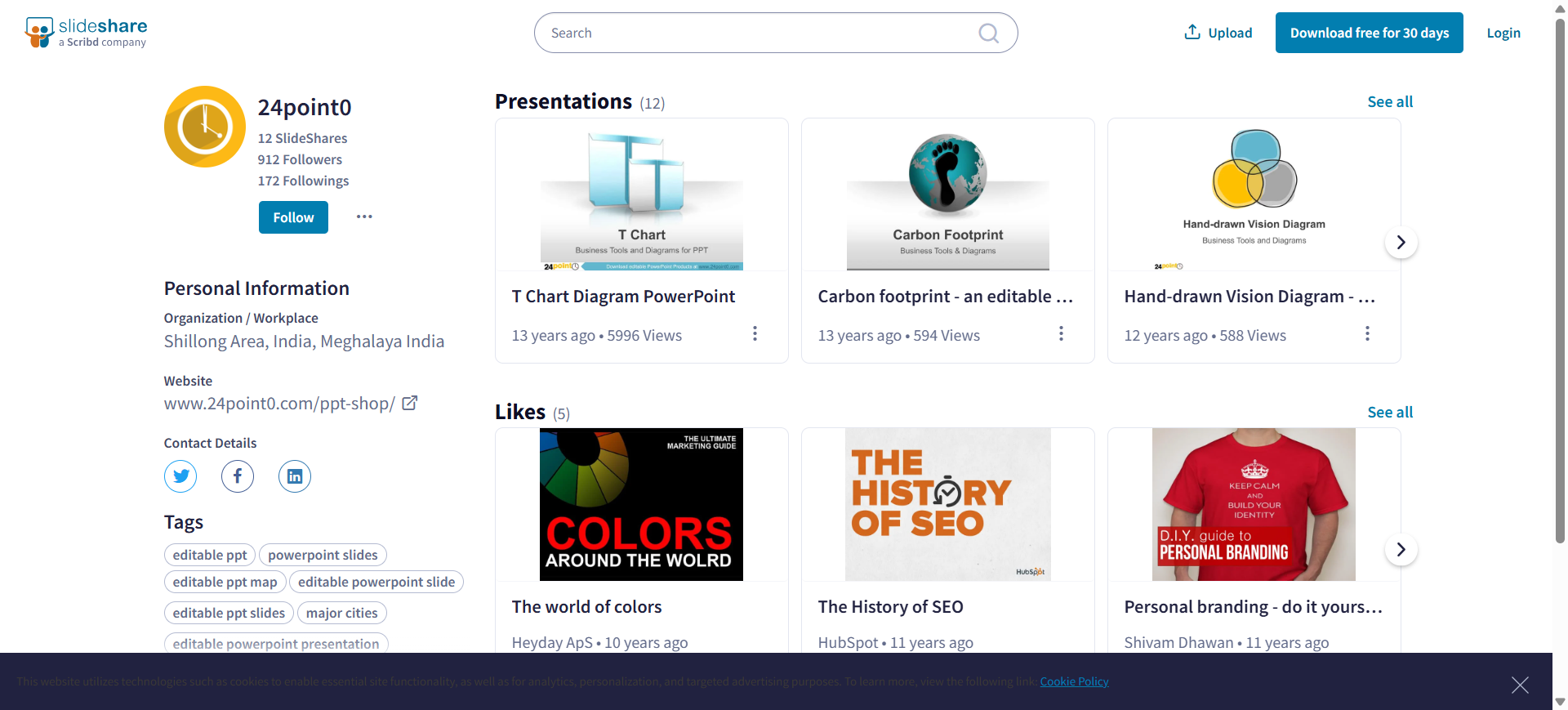Open the LinkedIn contact icon
This screenshot has height=710, width=1568.
[295, 476]
